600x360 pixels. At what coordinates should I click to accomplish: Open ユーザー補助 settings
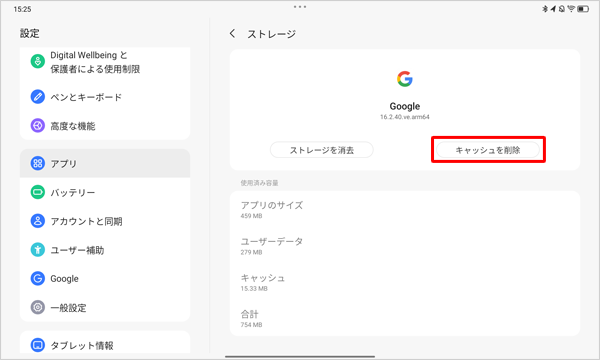(105, 250)
